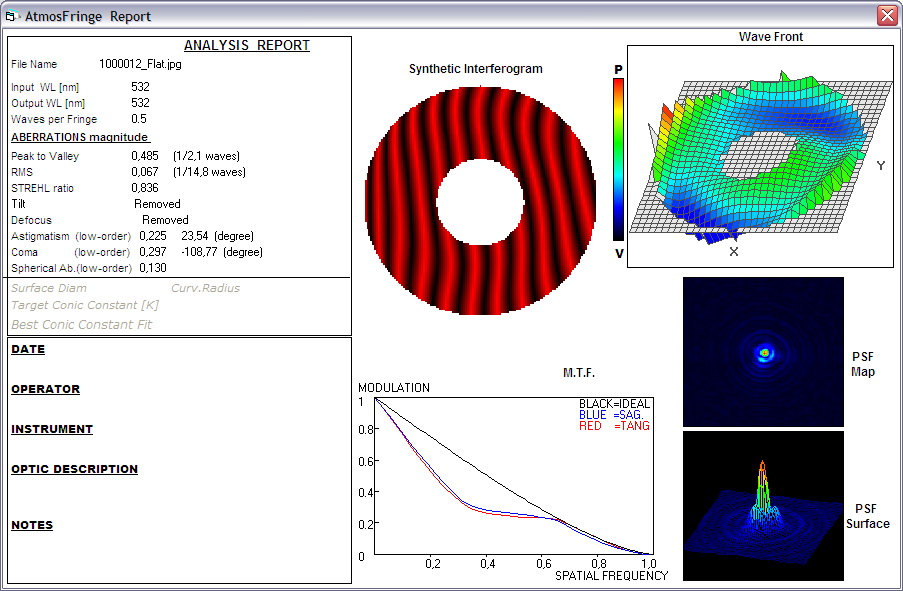Close the AtmosFringe Report window
Viewport: 903px width, 591px height.
886,16
